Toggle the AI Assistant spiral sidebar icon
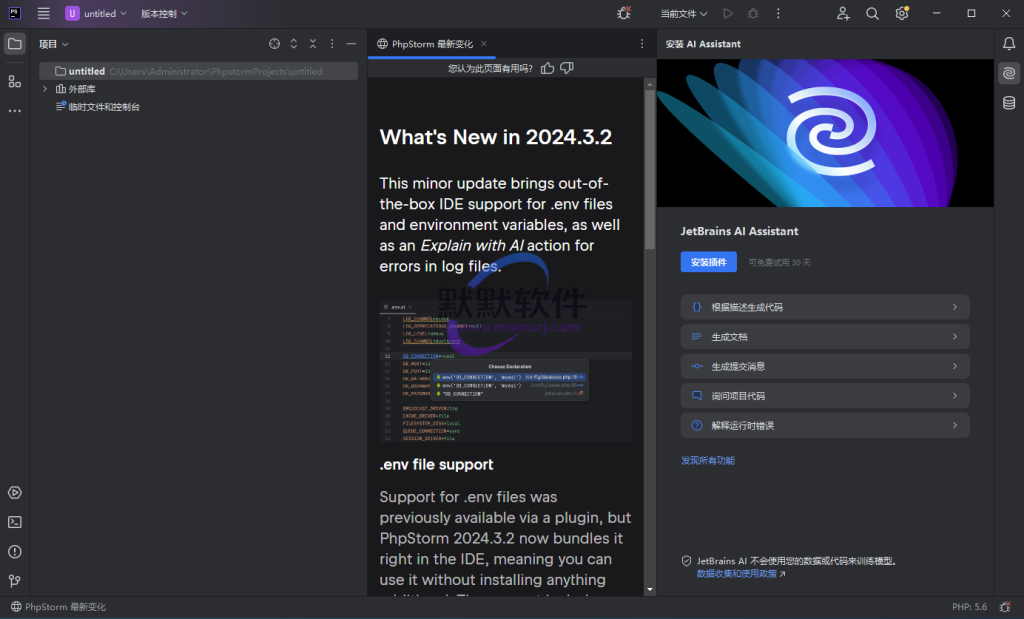The image size is (1024, 619). (1009, 73)
